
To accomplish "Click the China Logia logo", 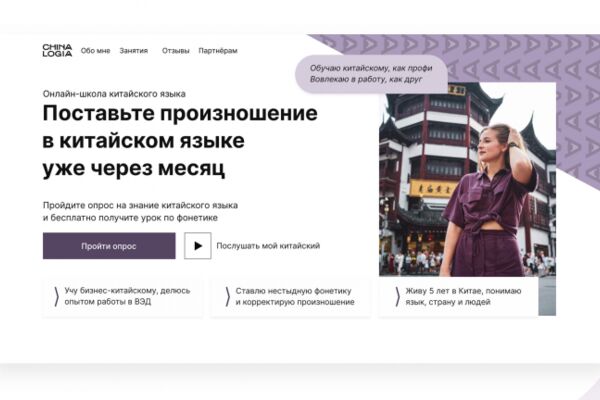I will click(57, 50).
